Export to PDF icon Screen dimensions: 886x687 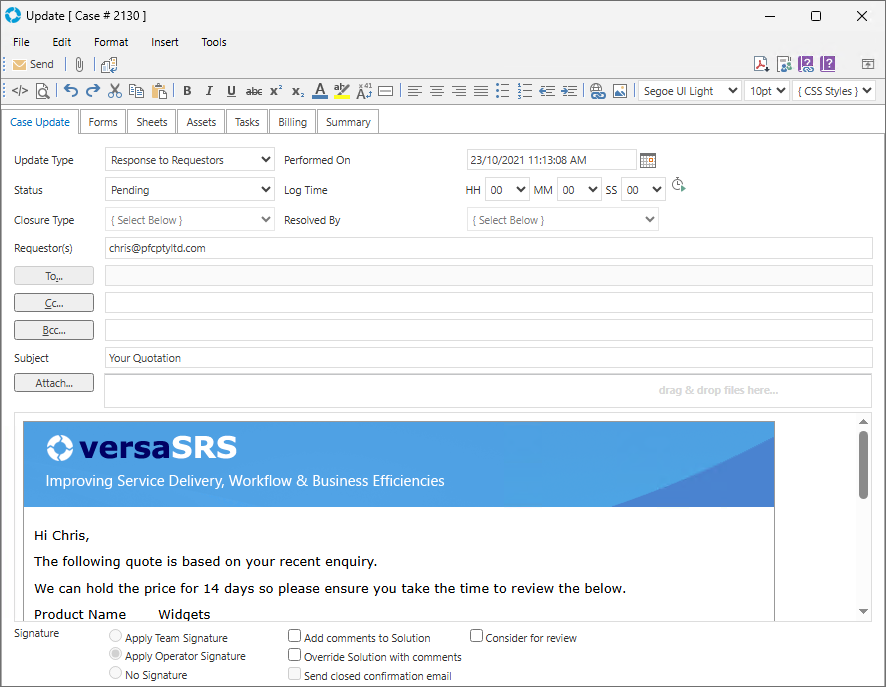pyautogui.click(x=761, y=64)
